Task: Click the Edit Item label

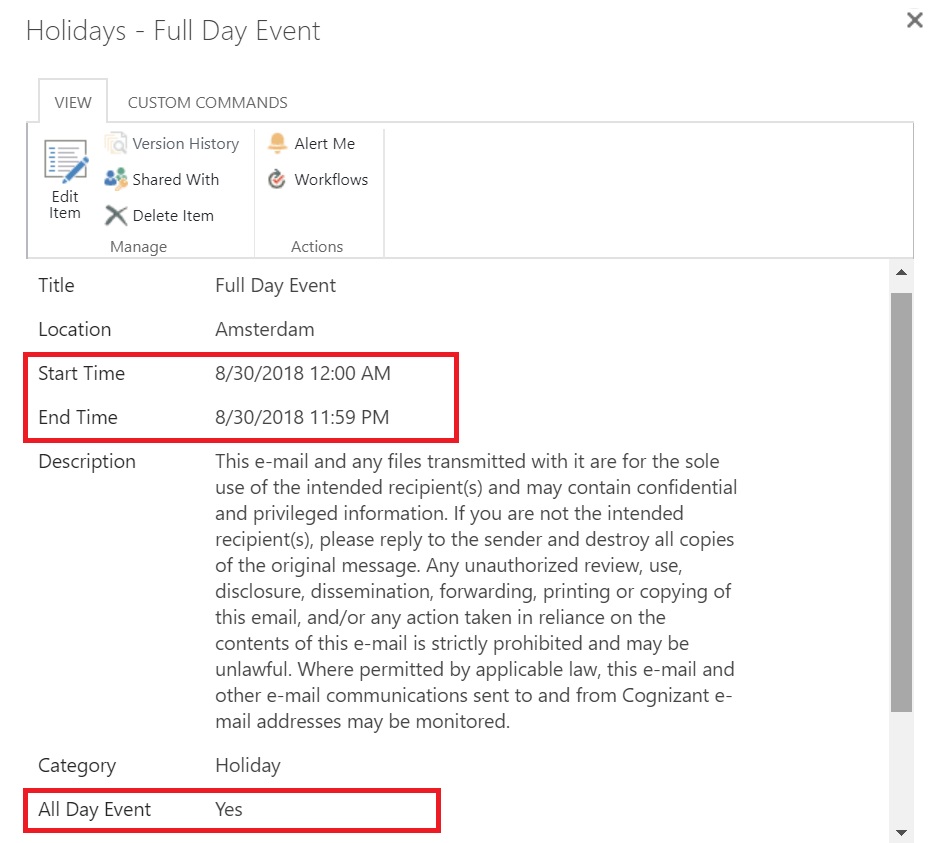Action: (64, 205)
